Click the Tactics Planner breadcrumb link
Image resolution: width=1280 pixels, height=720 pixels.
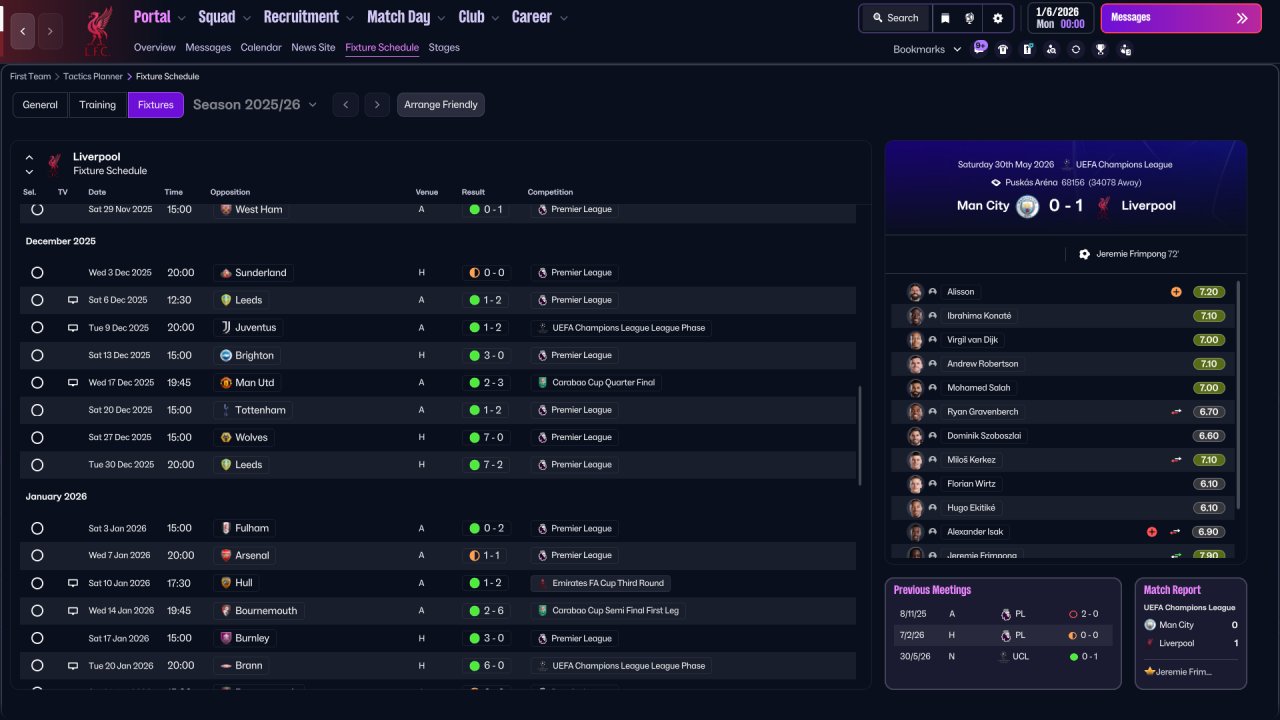(x=93, y=76)
